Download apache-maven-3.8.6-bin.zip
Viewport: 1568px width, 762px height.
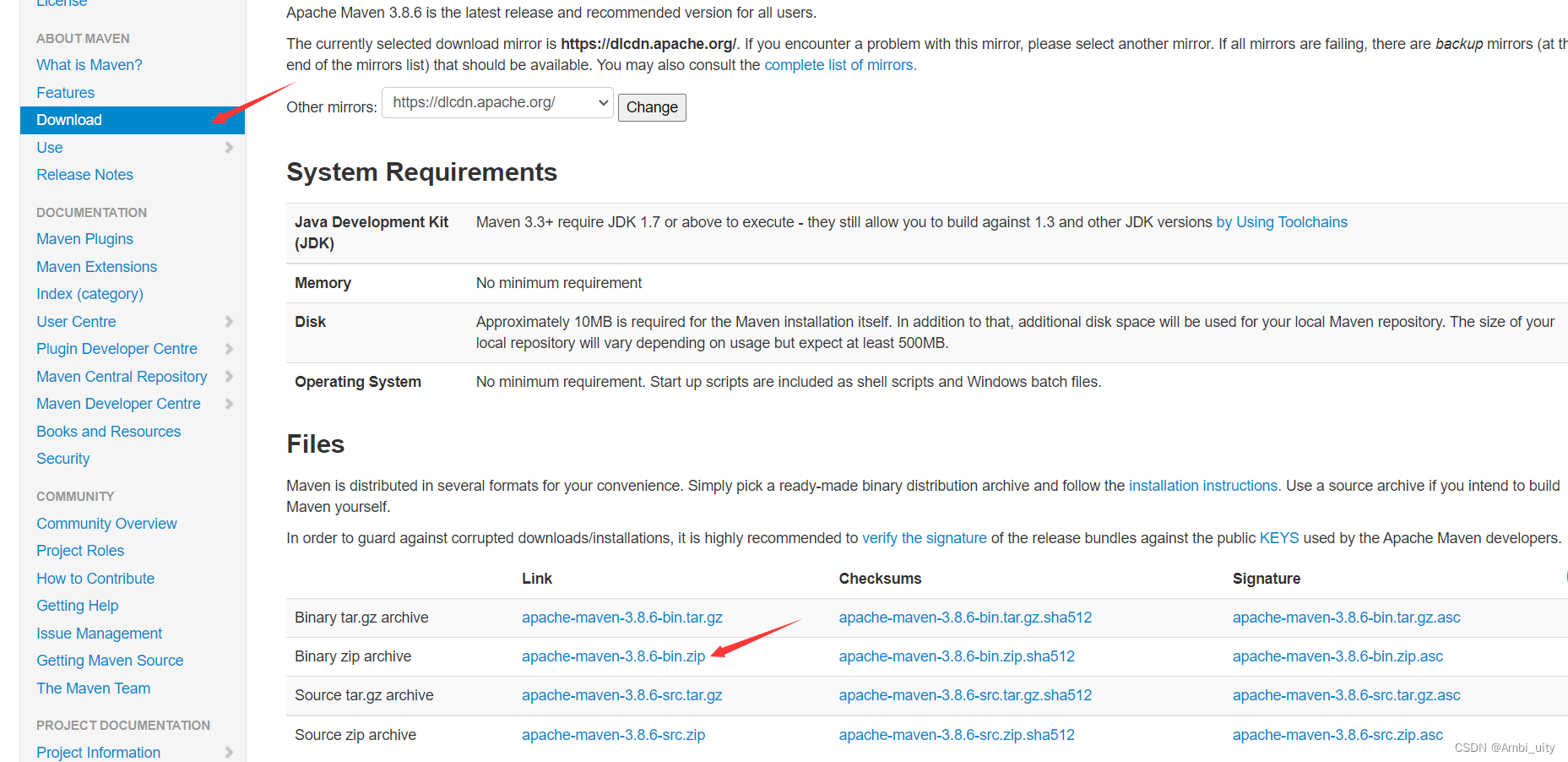pos(614,656)
